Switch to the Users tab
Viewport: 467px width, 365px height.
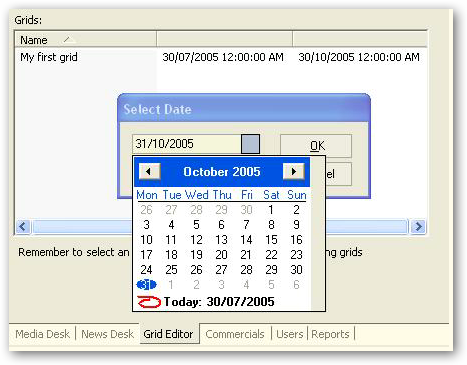pyautogui.click(x=290, y=334)
